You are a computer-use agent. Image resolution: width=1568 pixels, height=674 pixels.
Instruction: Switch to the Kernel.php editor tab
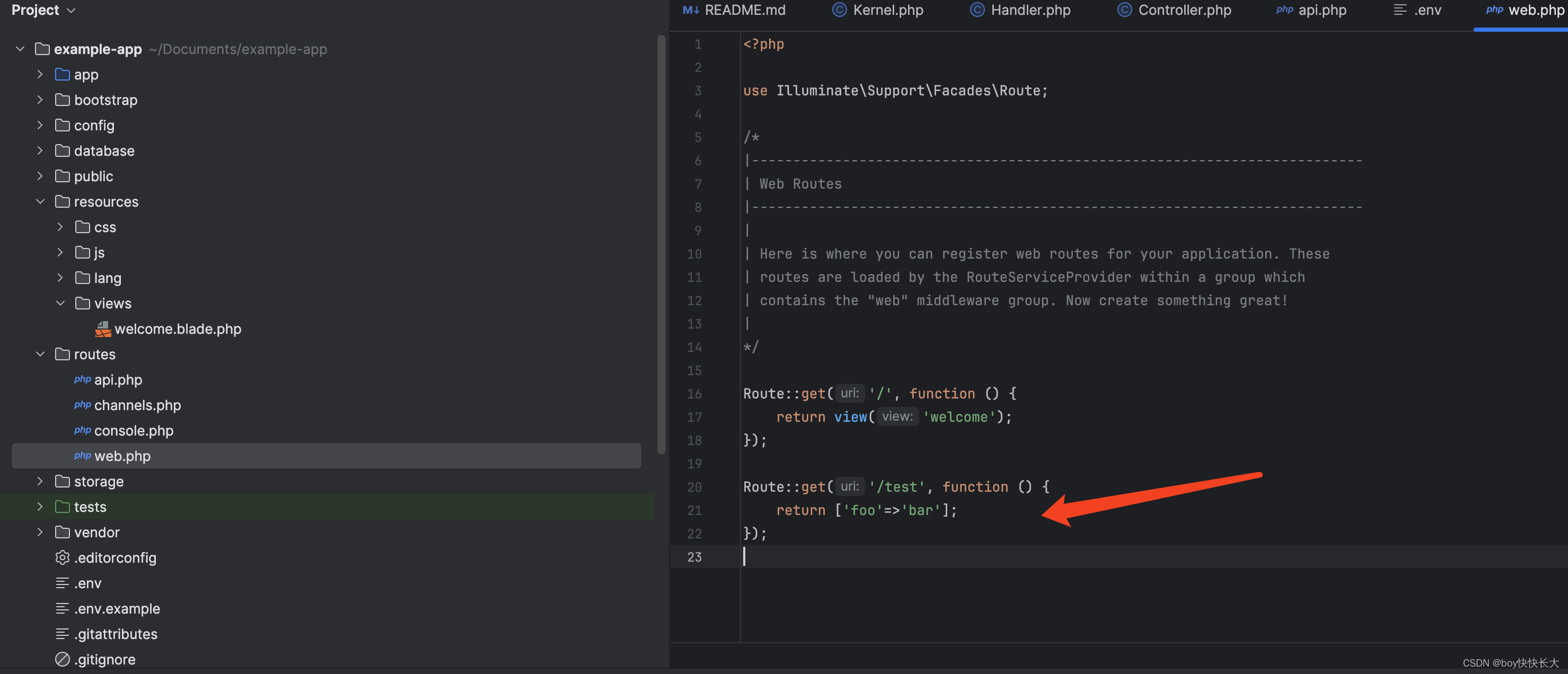pyautogui.click(x=878, y=11)
